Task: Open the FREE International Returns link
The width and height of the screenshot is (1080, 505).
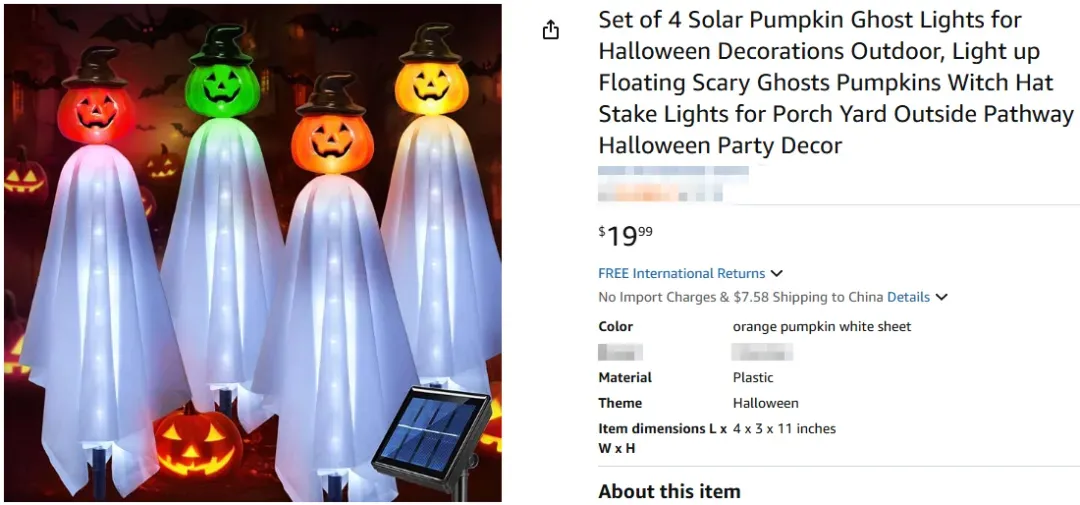Action: click(x=681, y=274)
